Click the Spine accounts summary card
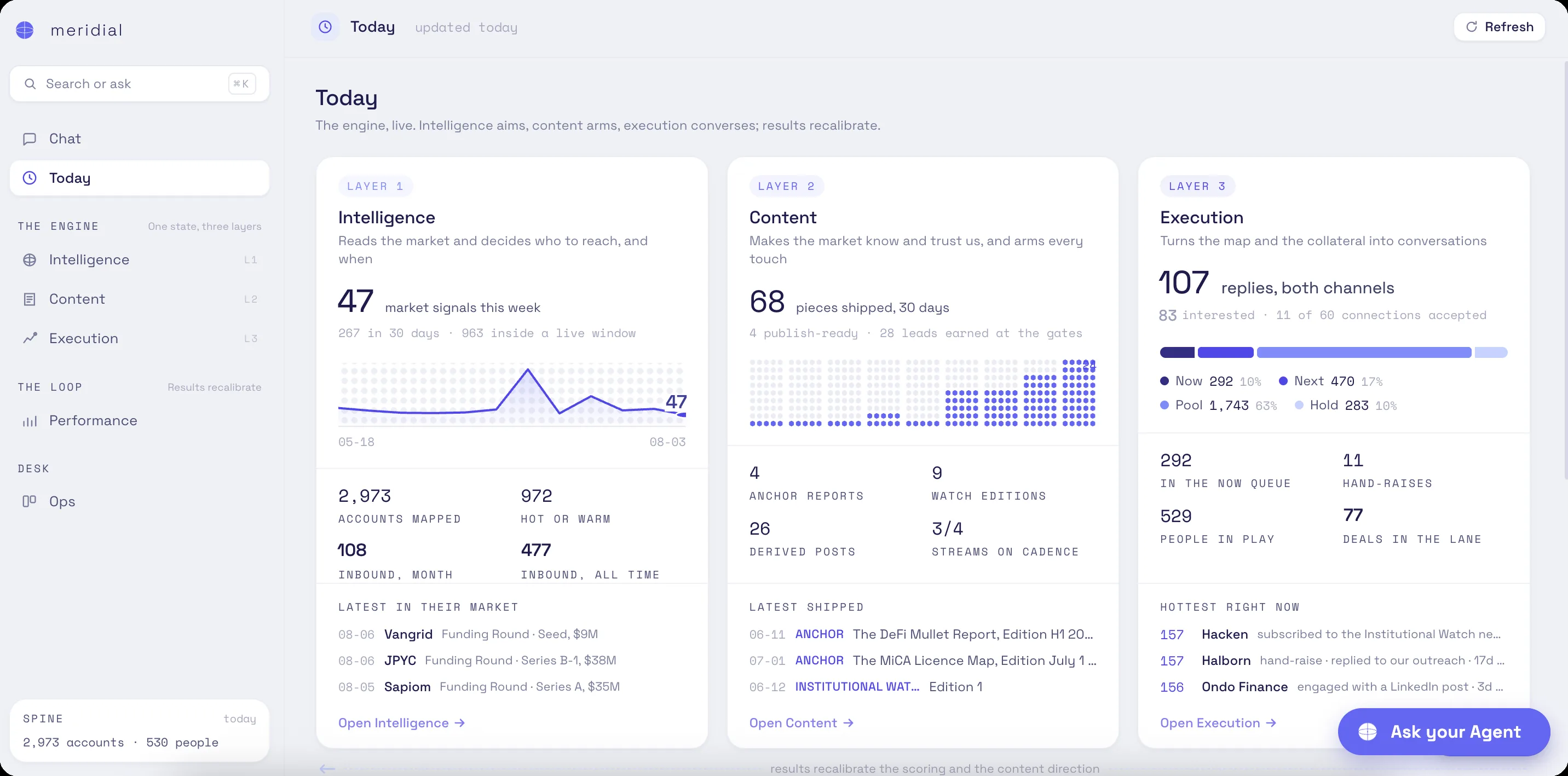Image resolution: width=1568 pixels, height=776 pixels. pos(140,731)
